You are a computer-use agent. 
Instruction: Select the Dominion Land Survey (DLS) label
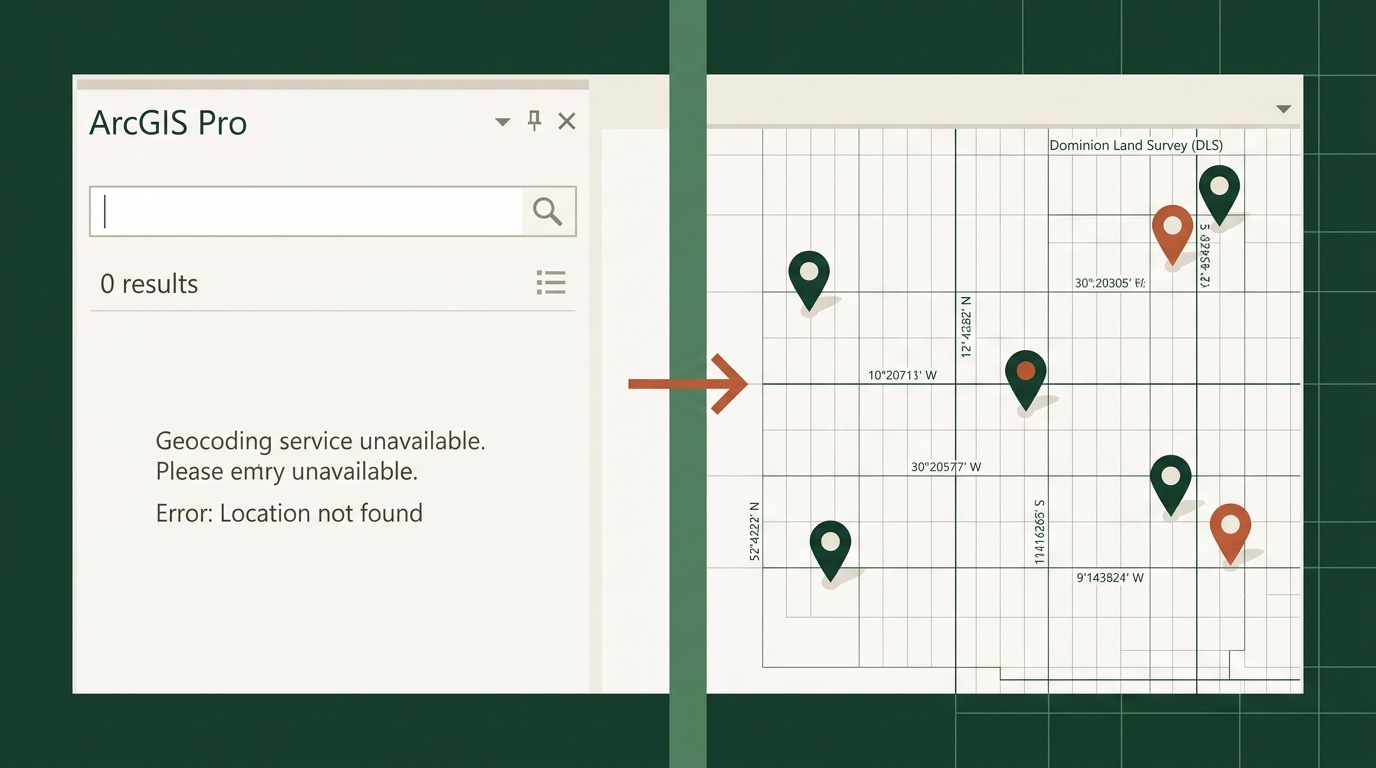point(1135,144)
